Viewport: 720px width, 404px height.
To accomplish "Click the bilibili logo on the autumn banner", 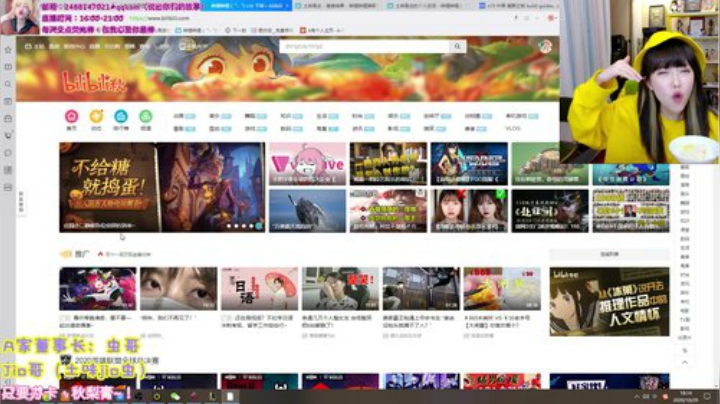I will [x=94, y=82].
